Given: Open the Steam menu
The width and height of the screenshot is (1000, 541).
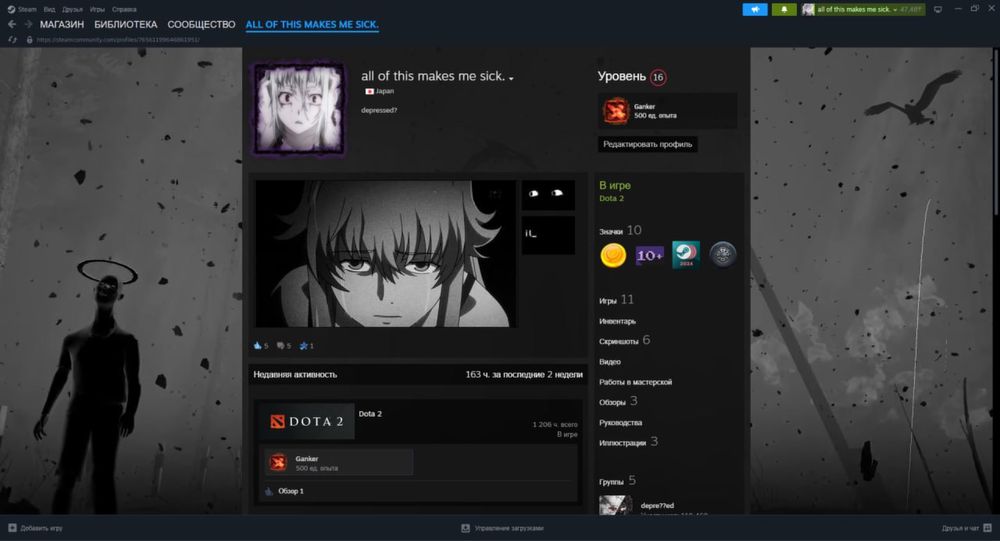Looking at the screenshot, I should (x=27, y=9).
